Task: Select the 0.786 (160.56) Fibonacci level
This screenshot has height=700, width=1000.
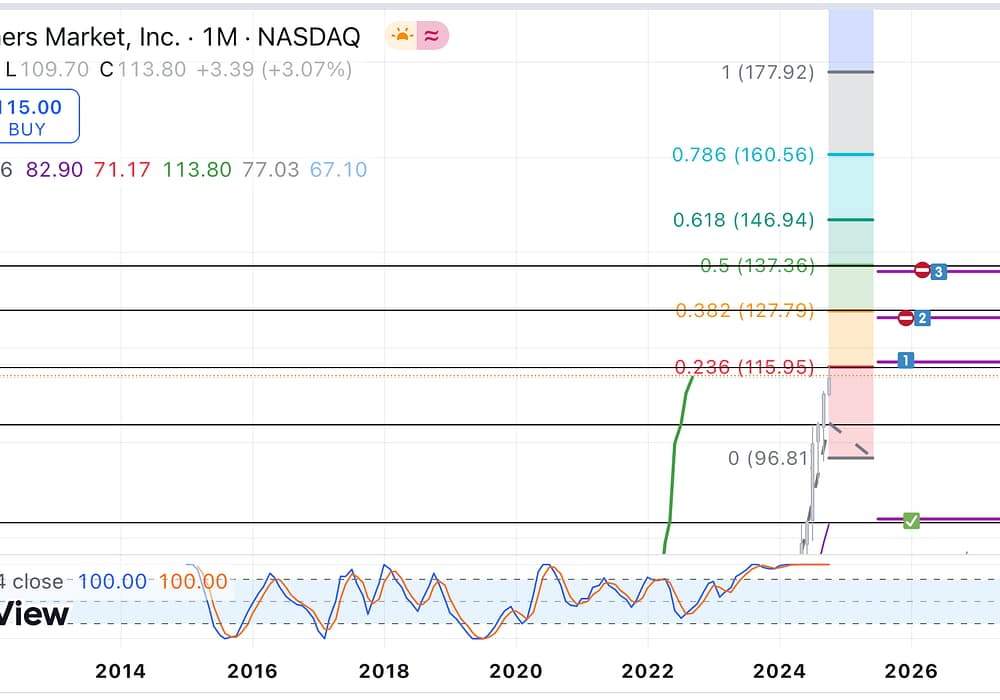Action: (x=743, y=155)
